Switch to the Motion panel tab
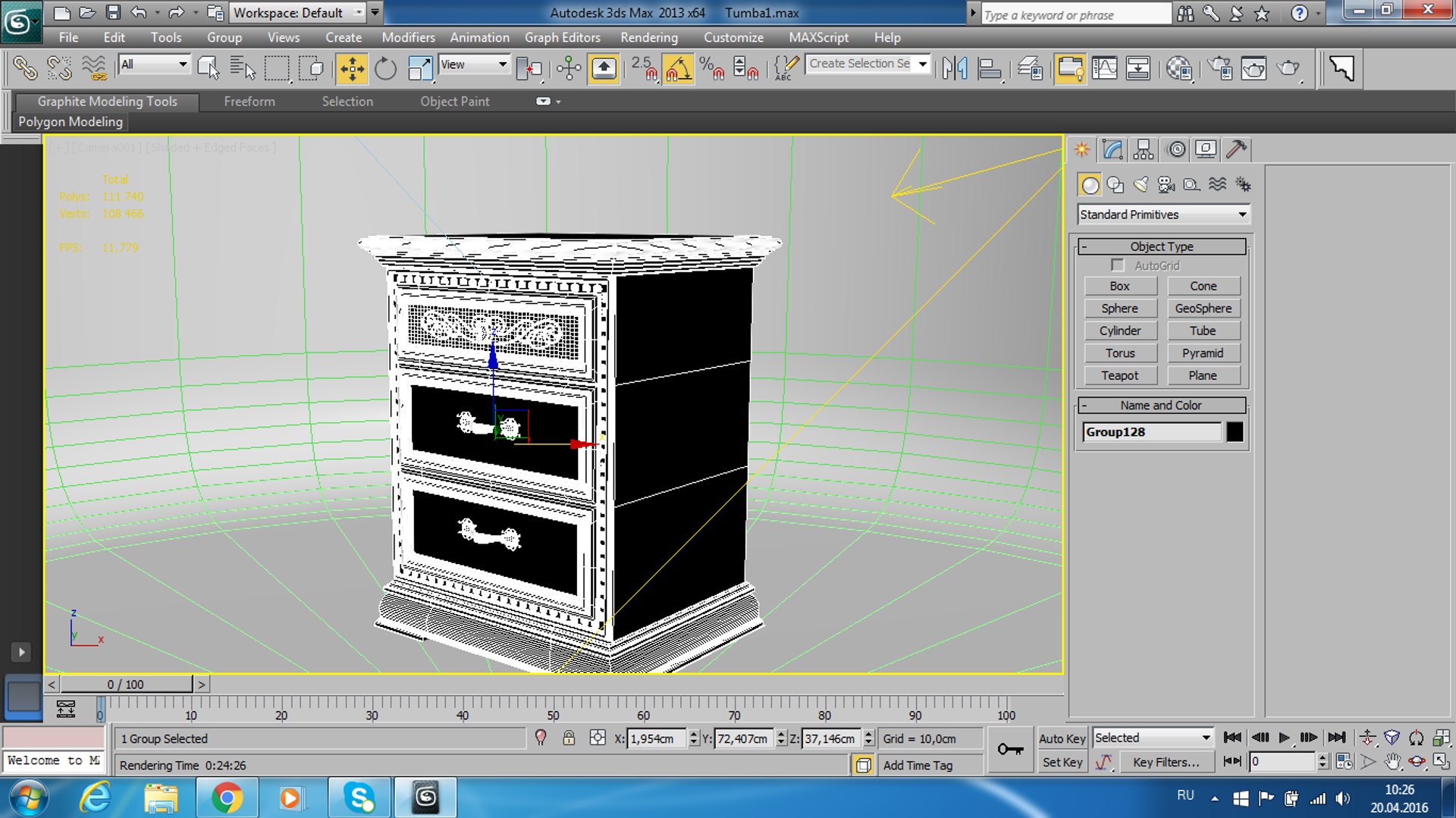 point(1176,149)
